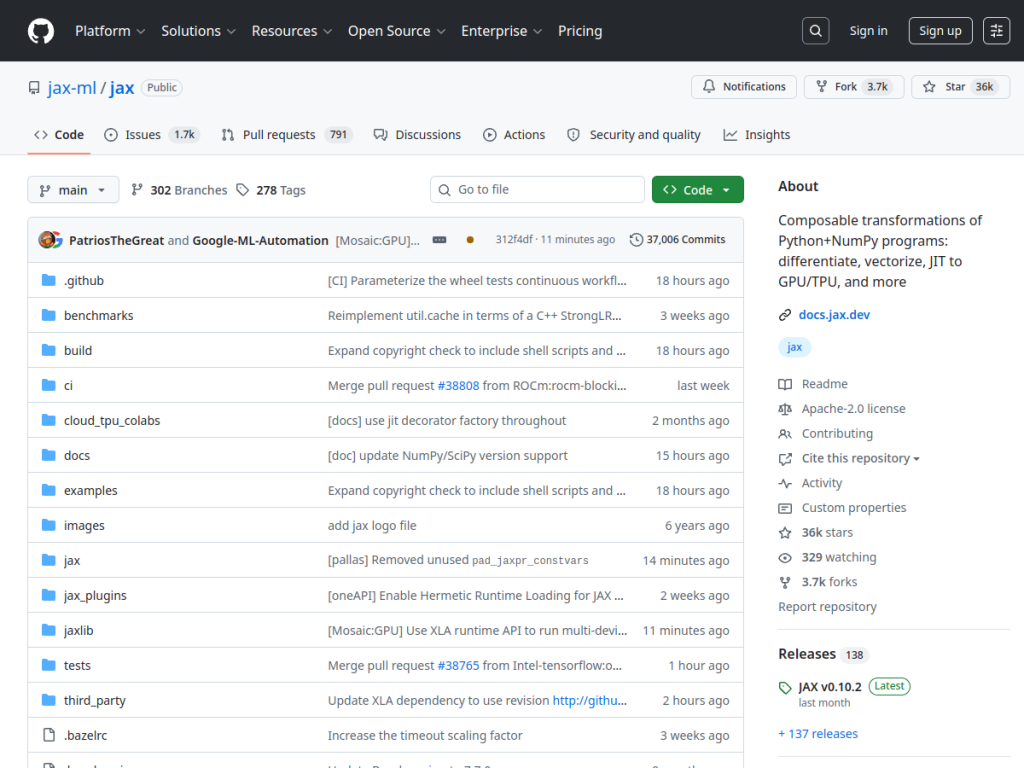Open the Latest release badge
This screenshot has width=1024, height=768.
point(889,686)
